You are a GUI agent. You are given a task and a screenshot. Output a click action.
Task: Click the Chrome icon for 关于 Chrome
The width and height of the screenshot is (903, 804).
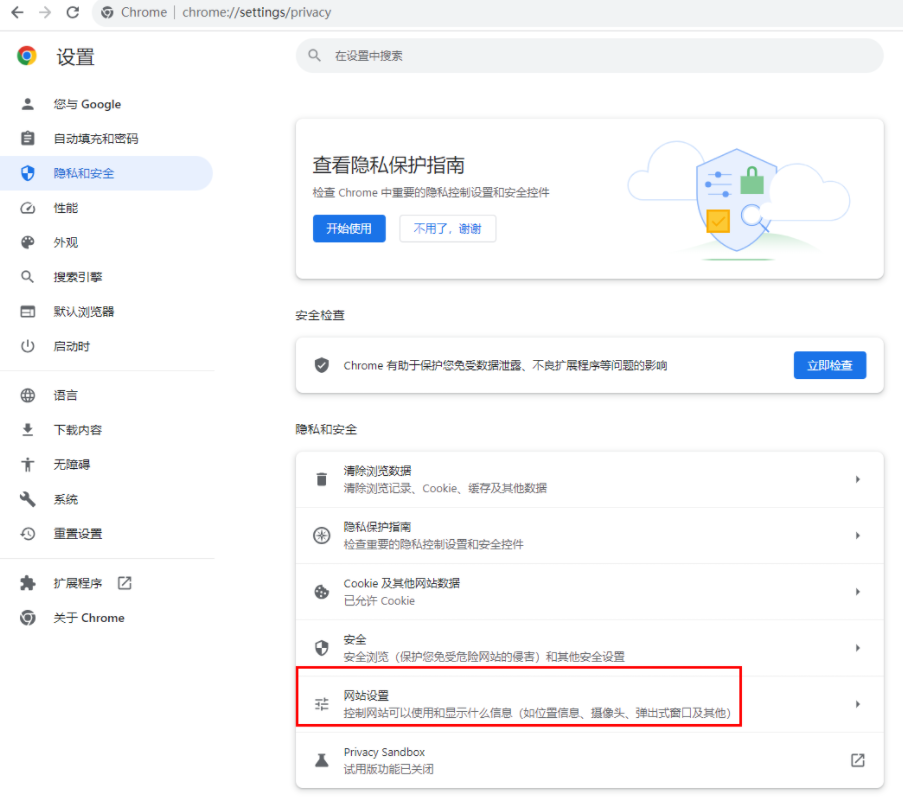(x=28, y=617)
